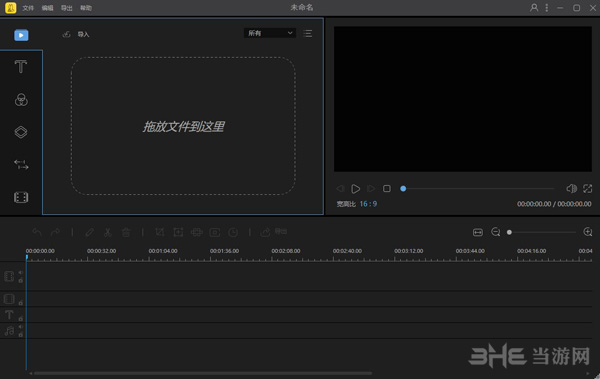Open the Media library tab
This screenshot has width=600, height=379.
(x=21, y=35)
